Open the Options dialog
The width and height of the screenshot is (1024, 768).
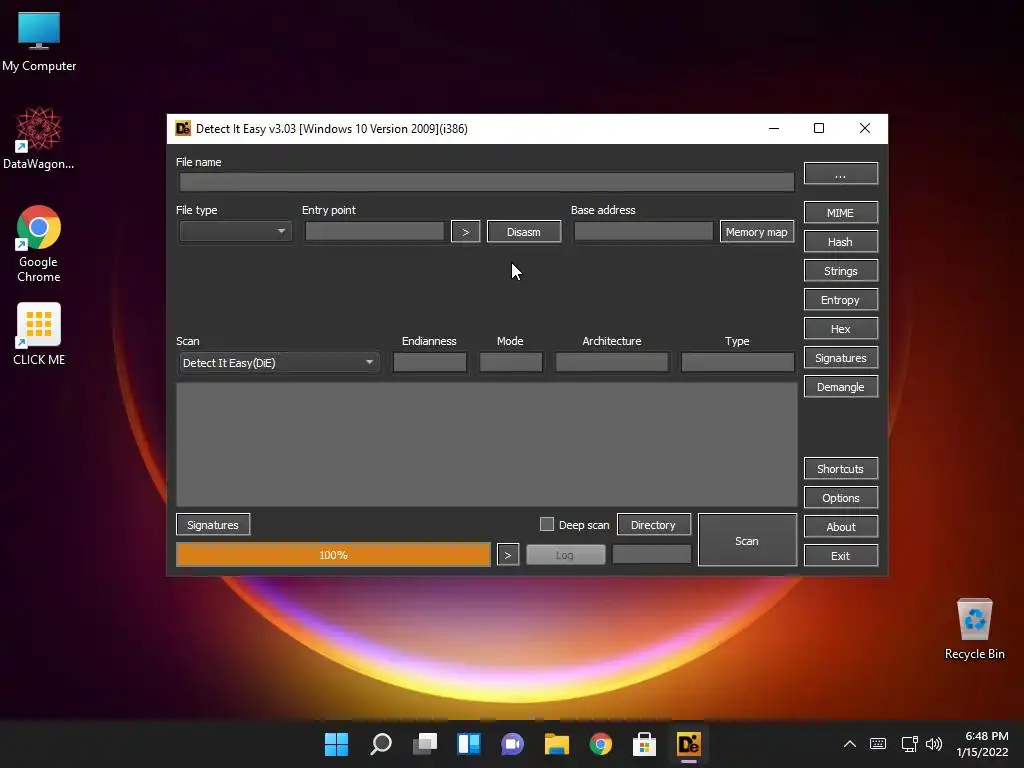pyautogui.click(x=840, y=498)
